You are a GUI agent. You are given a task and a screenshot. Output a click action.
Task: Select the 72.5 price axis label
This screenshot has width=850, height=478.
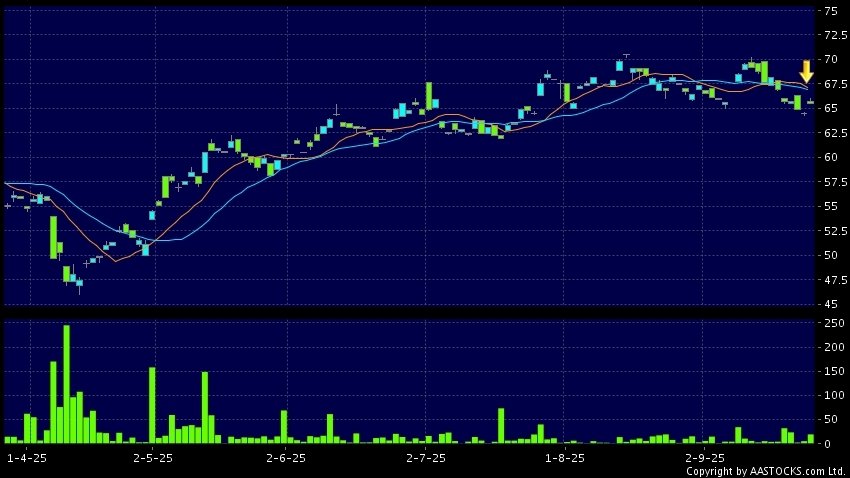pyautogui.click(x=835, y=35)
